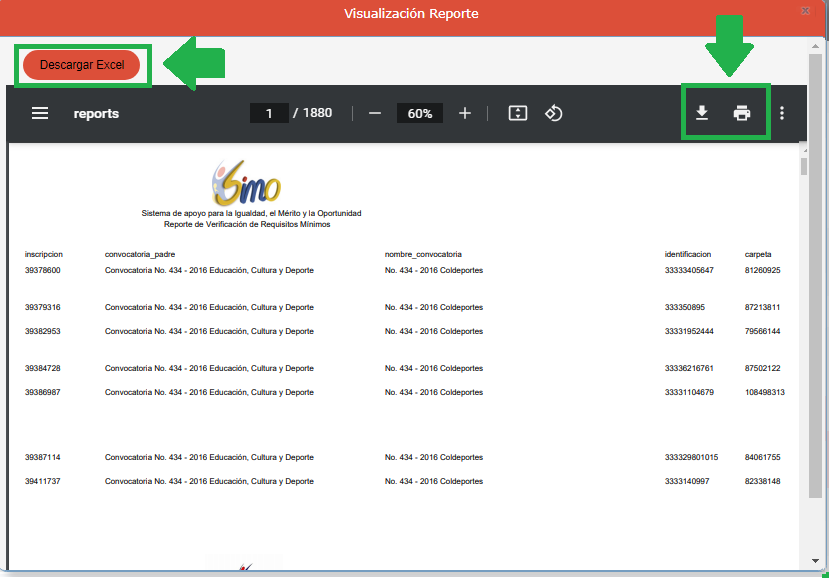Click the identificacion column header
The width and height of the screenshot is (829, 578).
point(688,255)
